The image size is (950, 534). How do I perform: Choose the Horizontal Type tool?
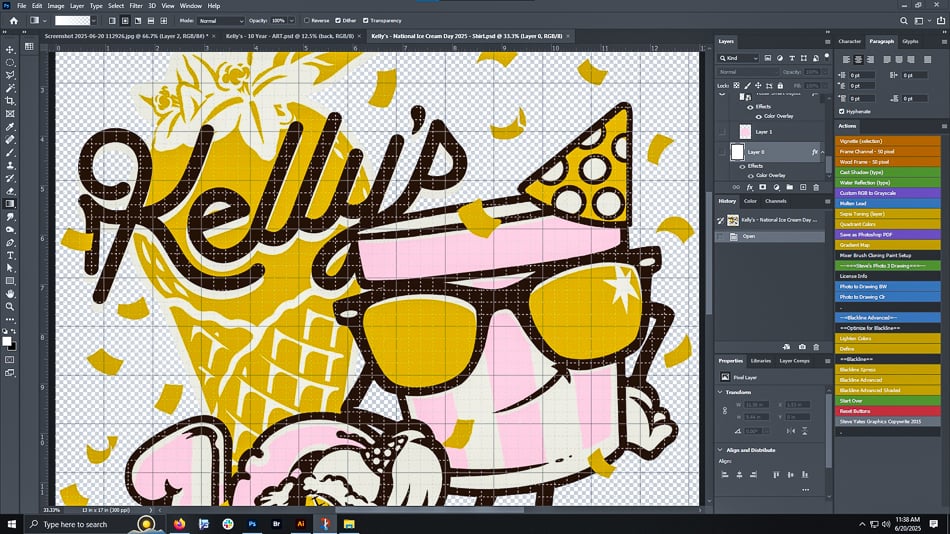[10, 255]
